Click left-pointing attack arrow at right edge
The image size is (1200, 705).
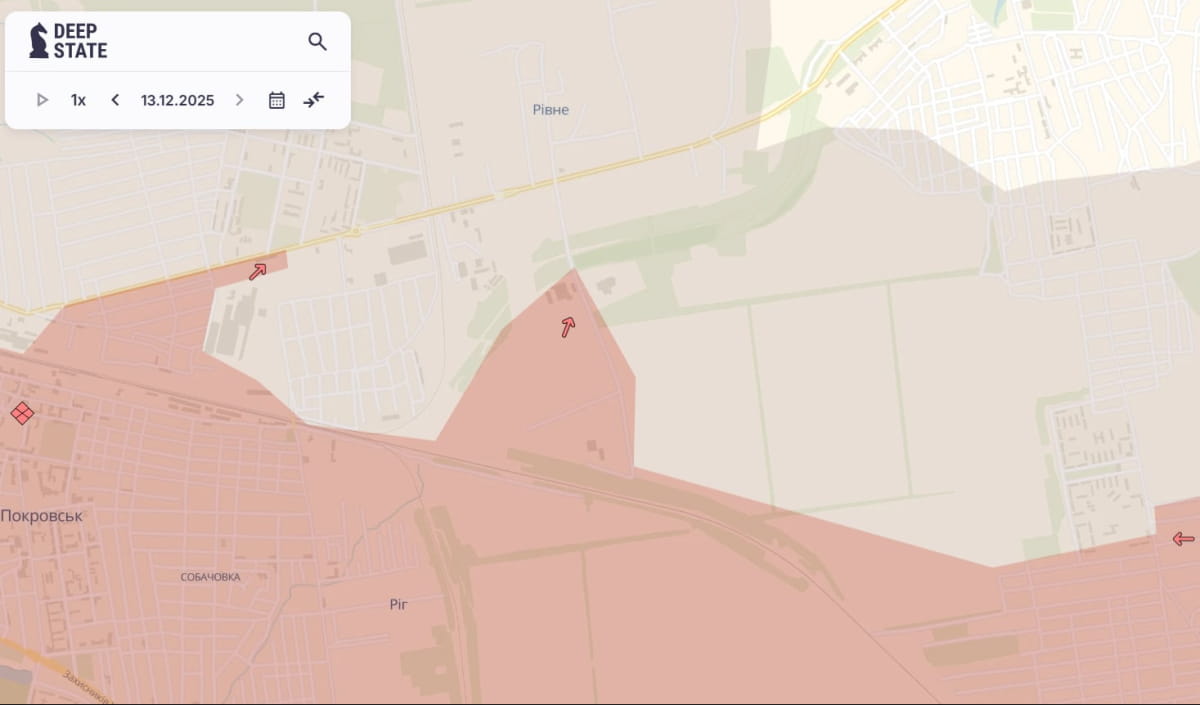click(x=1183, y=539)
